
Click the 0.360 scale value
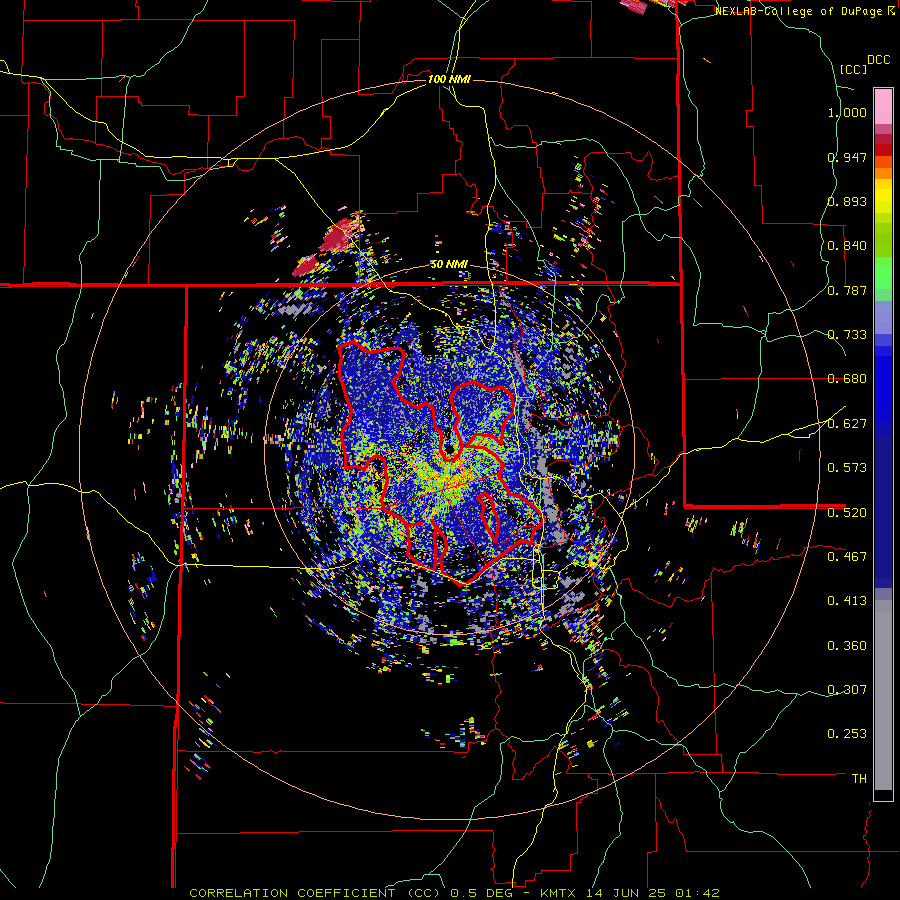point(847,646)
